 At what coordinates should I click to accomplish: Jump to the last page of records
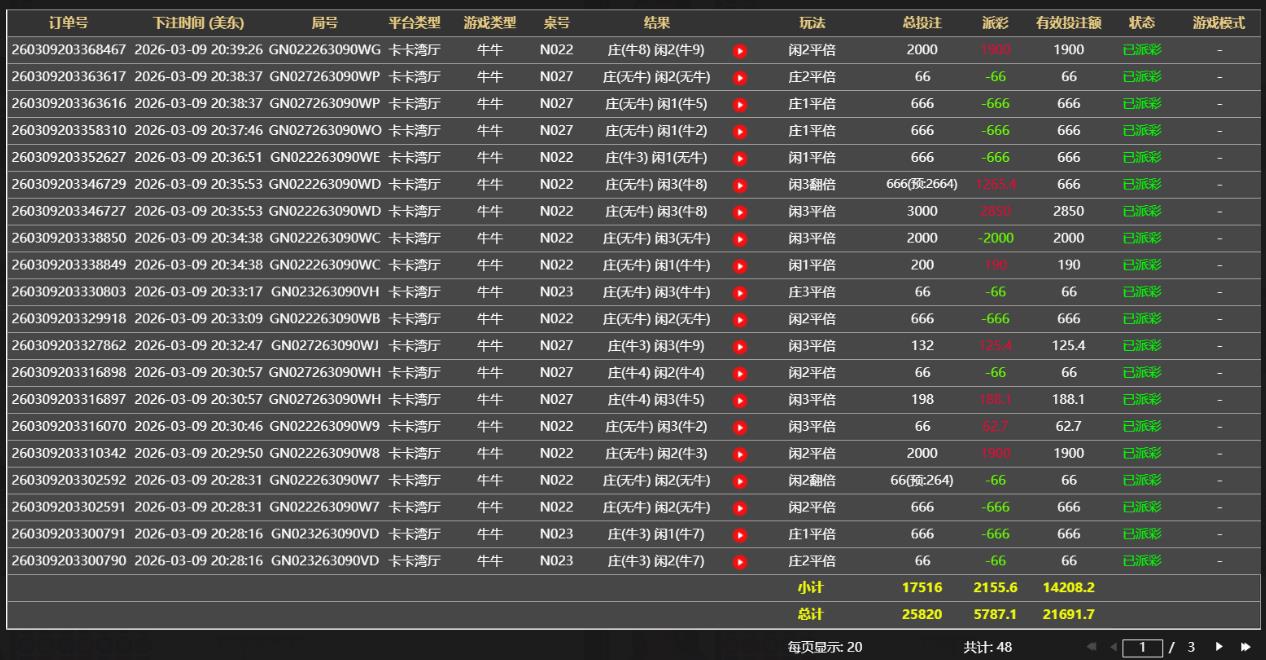(1245, 647)
